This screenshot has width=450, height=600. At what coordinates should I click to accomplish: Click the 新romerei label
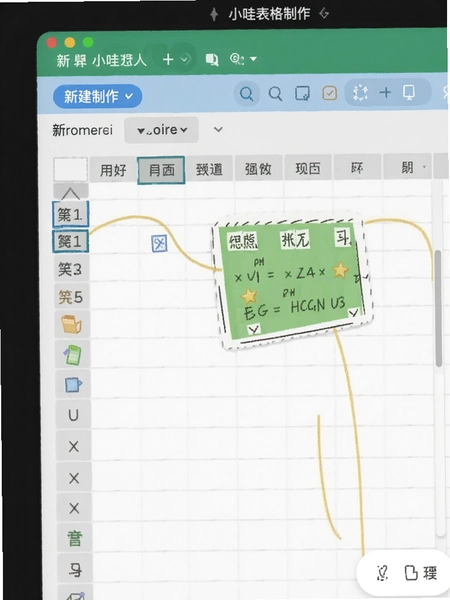click(82, 130)
